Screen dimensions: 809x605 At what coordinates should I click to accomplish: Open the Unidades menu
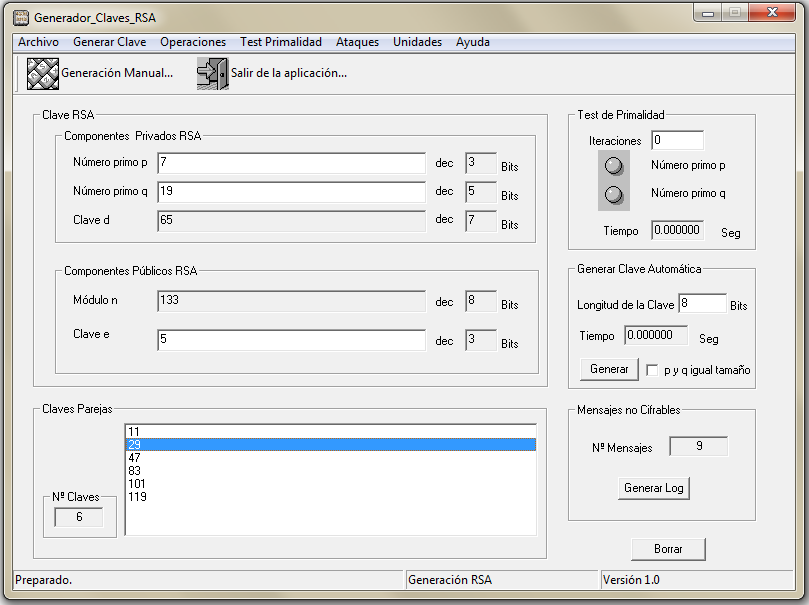pos(417,42)
